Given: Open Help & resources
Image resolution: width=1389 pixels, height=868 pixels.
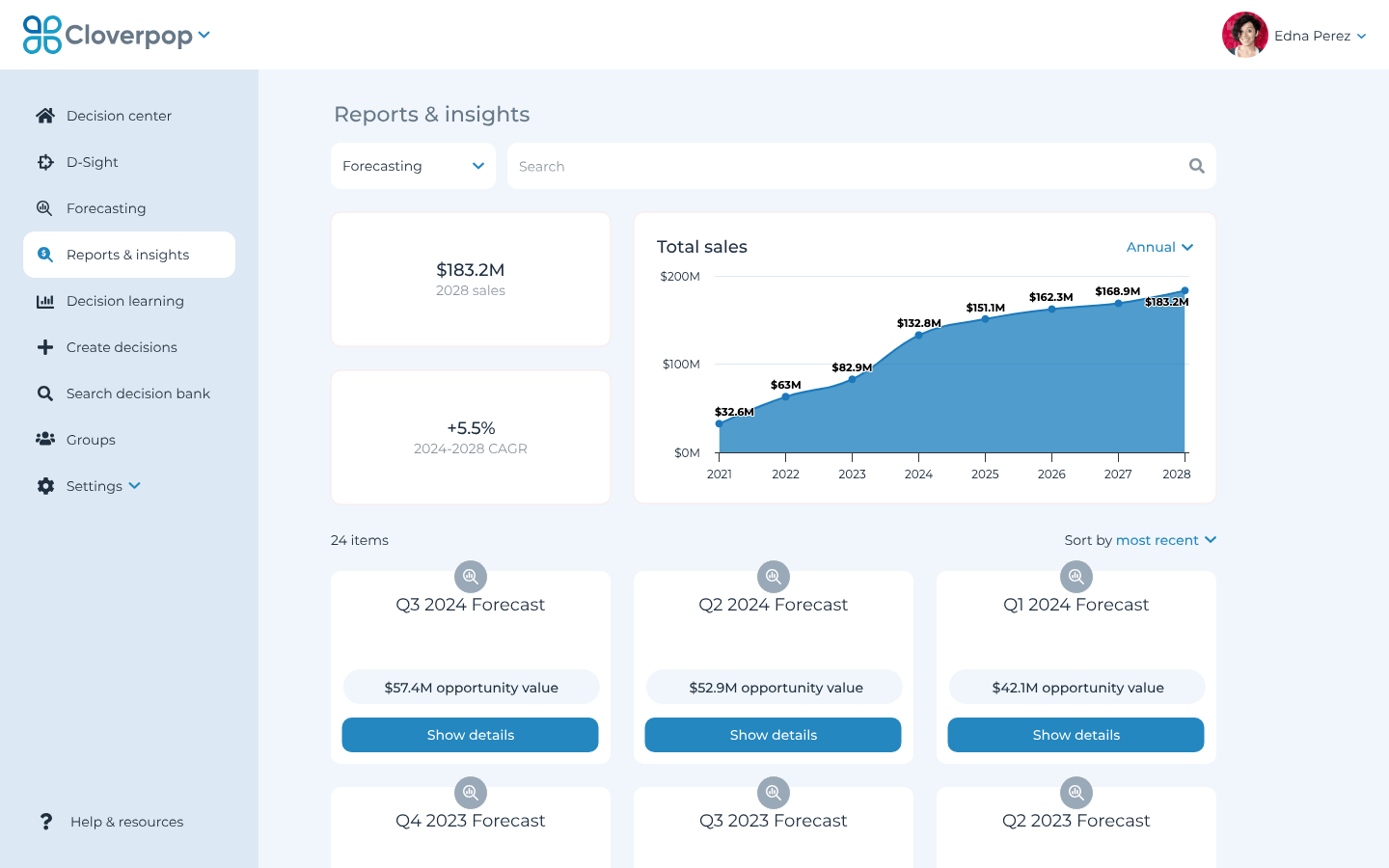Looking at the screenshot, I should [x=126, y=821].
